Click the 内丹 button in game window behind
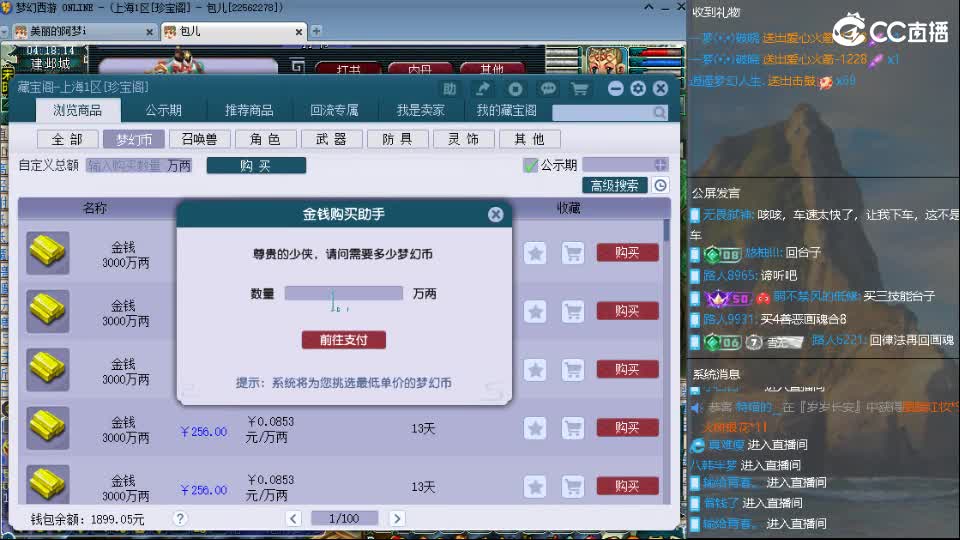 point(421,69)
